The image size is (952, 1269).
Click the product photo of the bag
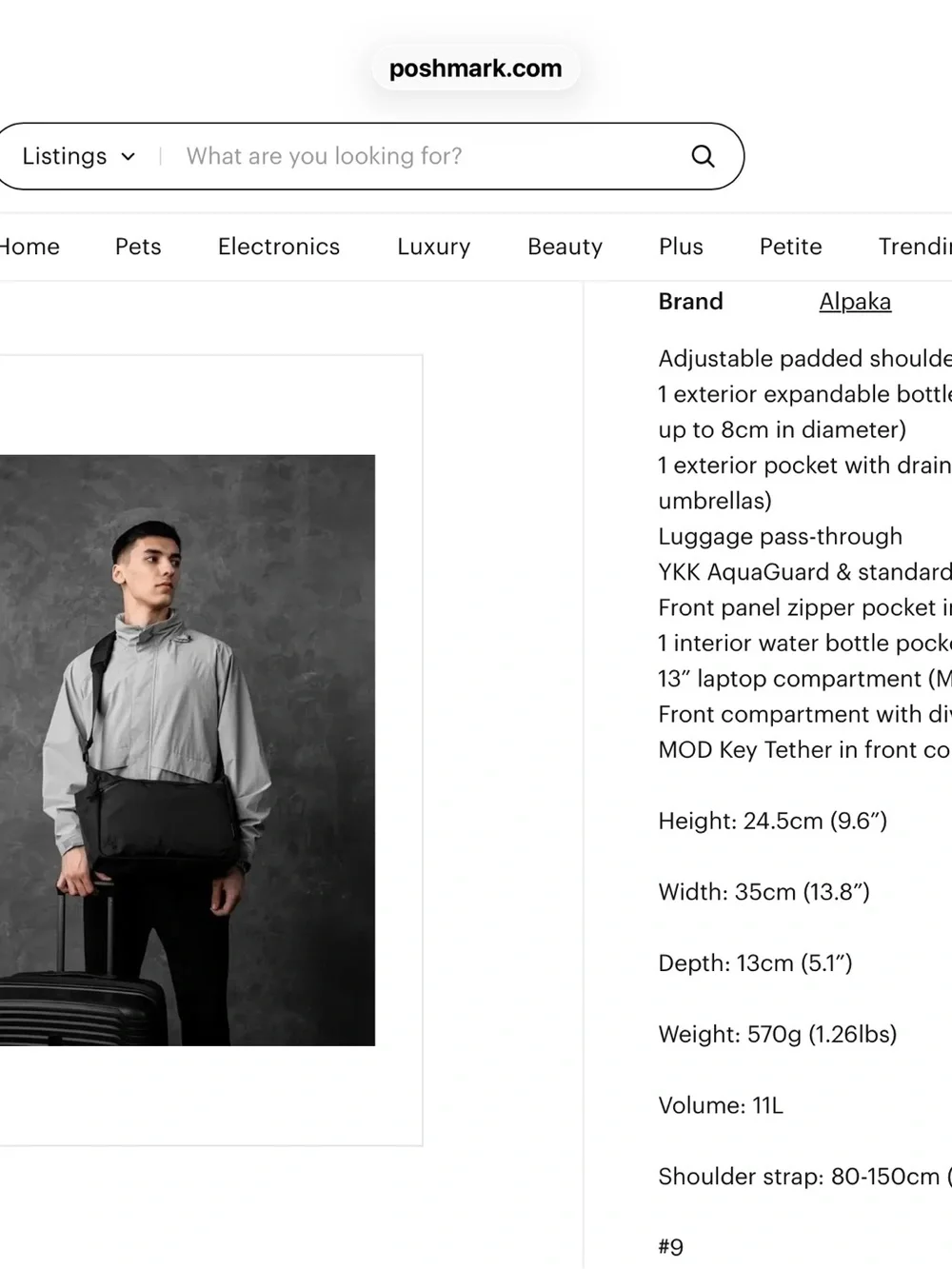point(188,750)
